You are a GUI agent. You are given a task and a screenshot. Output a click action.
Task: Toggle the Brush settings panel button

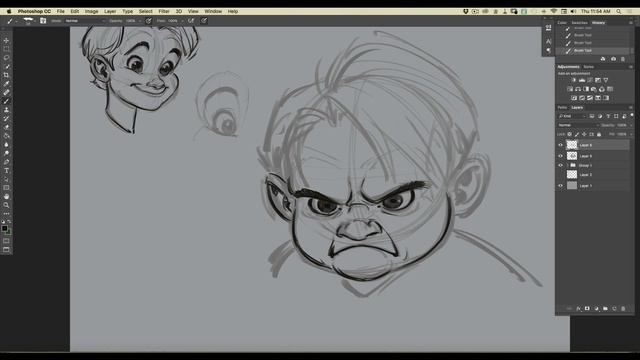(43, 20)
